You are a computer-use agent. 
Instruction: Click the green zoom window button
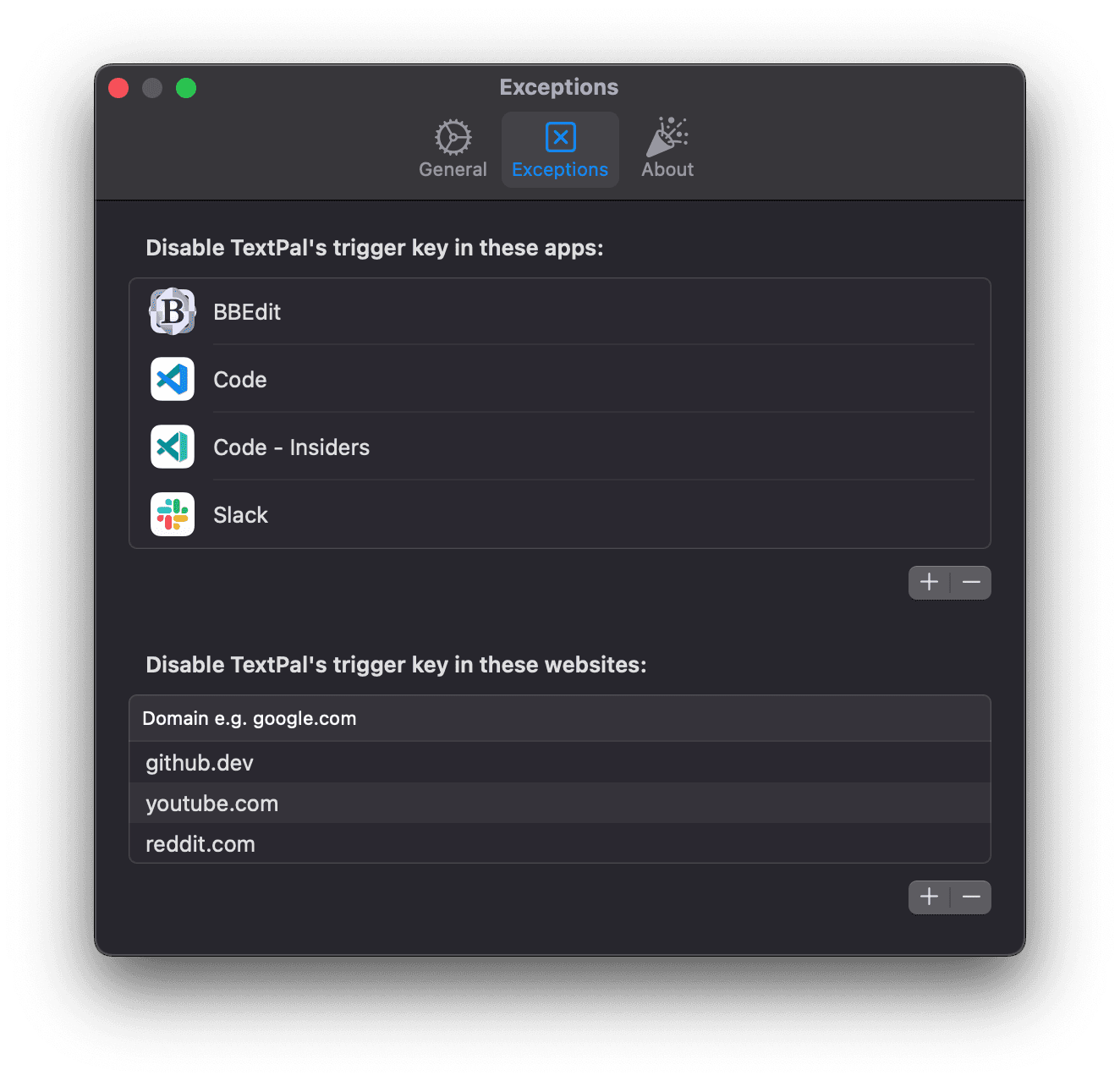click(186, 88)
